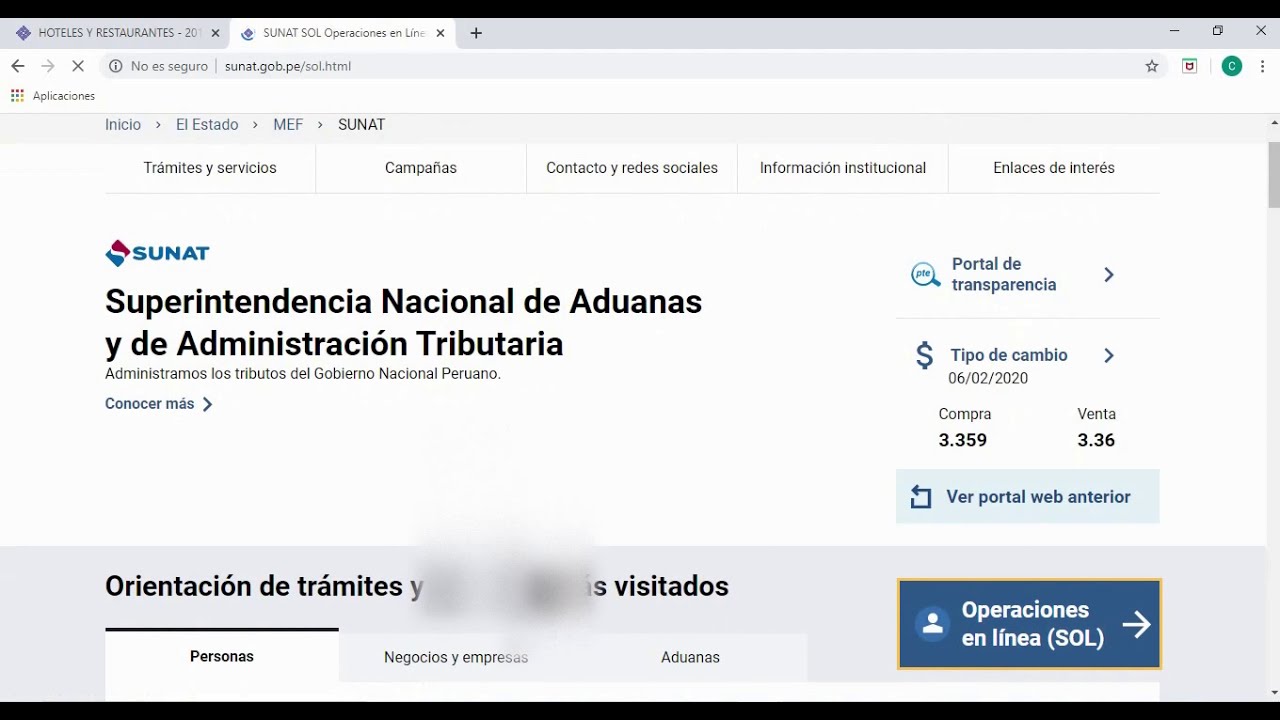Bookmark this page with the star icon
Image resolution: width=1280 pixels, height=720 pixels.
point(1152,66)
